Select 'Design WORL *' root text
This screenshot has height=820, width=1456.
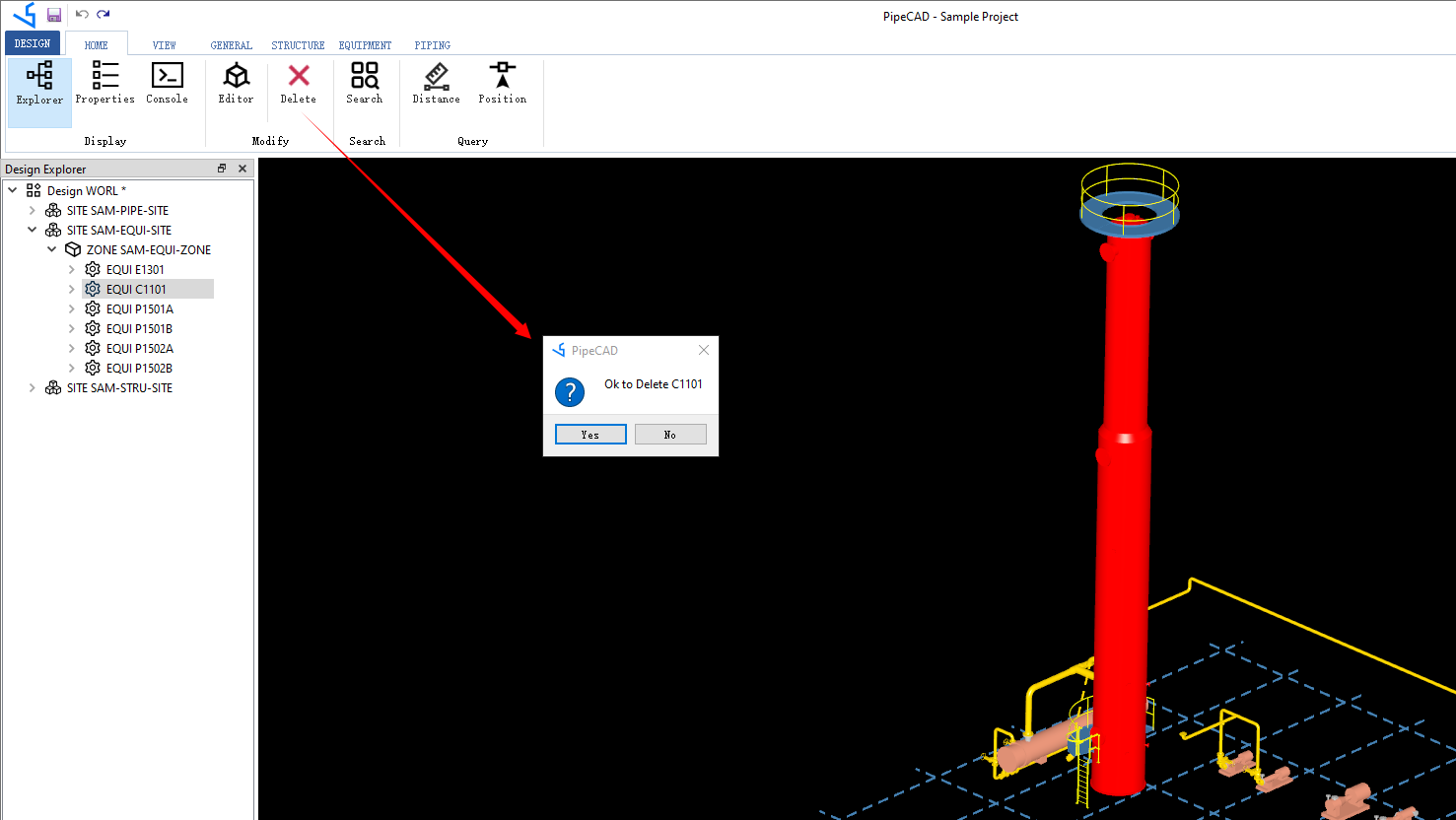87,190
